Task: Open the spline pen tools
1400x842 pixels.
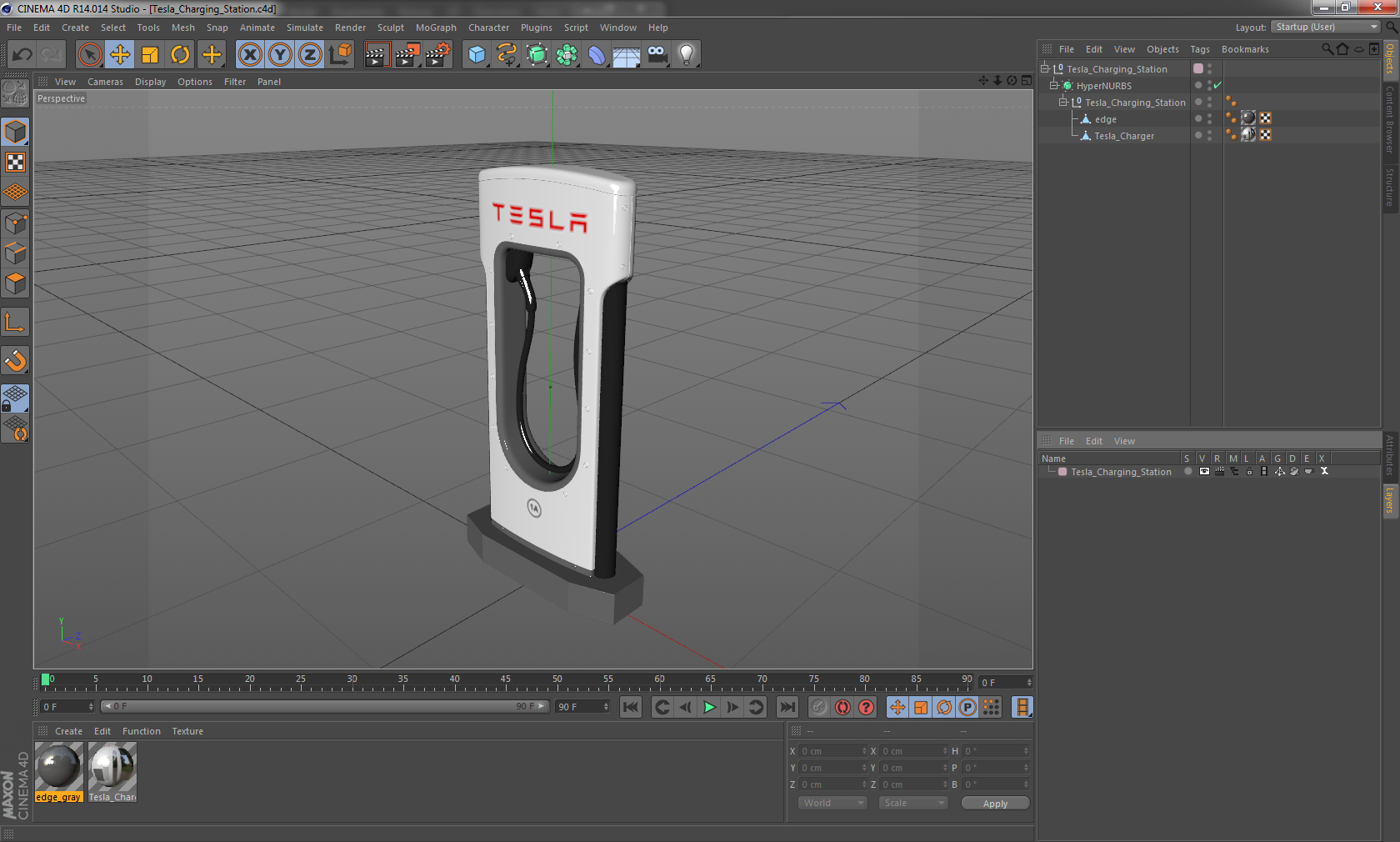Action: [x=507, y=55]
